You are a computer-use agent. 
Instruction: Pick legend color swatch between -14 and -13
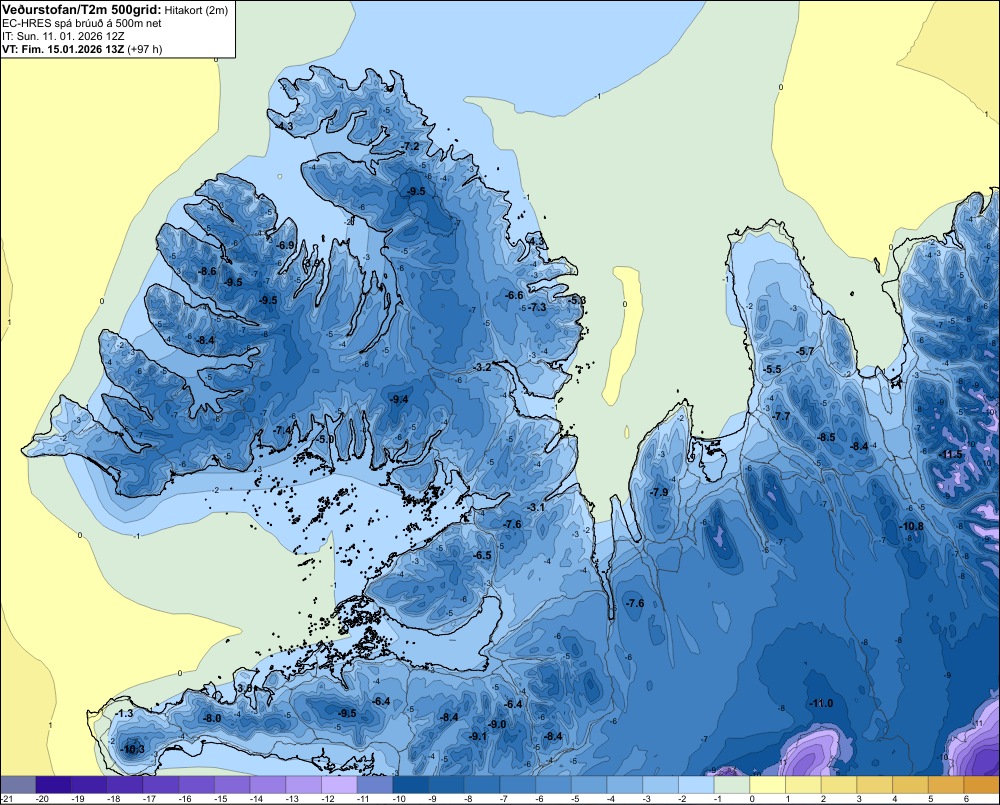click(x=268, y=785)
